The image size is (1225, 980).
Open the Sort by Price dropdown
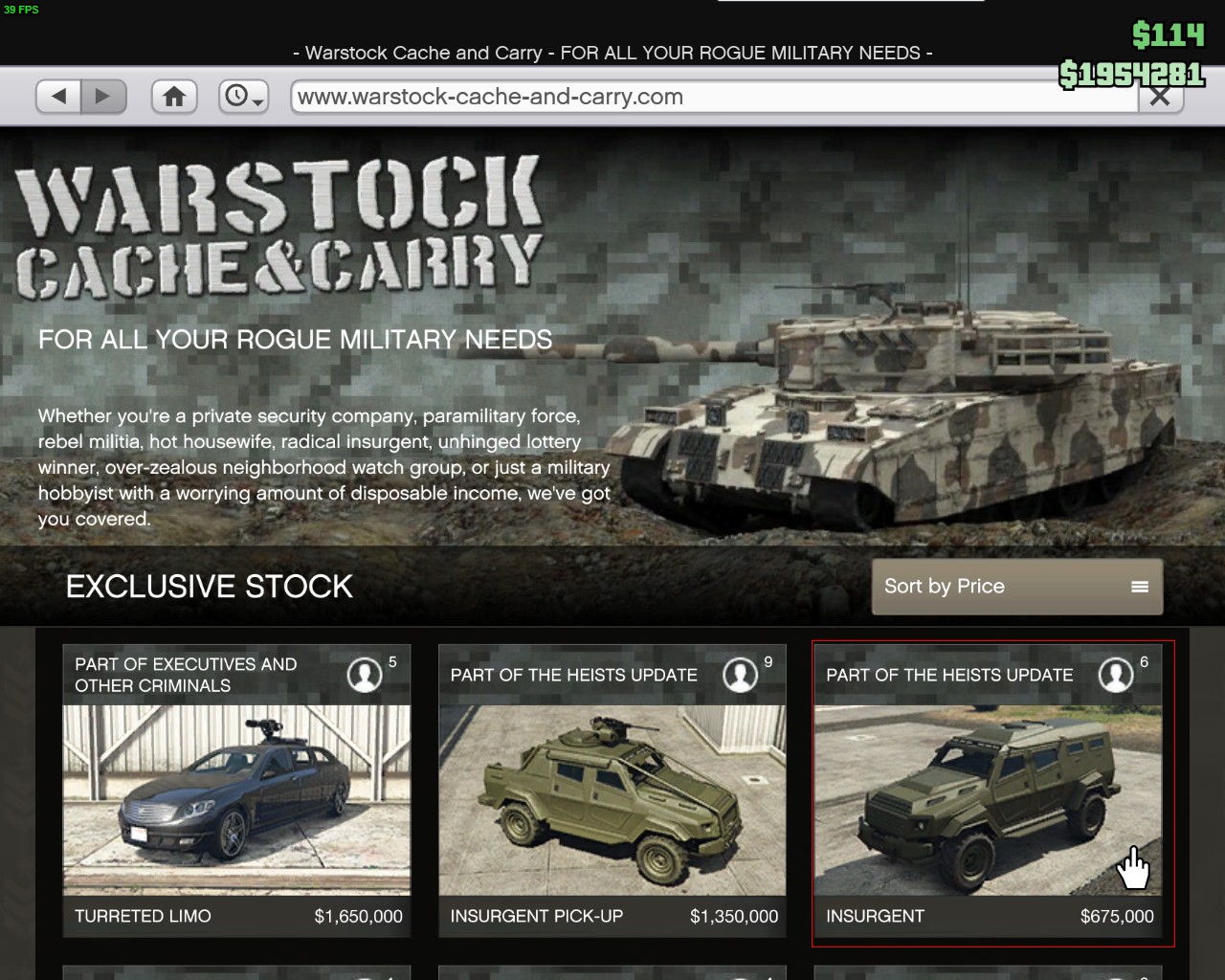point(1017,587)
